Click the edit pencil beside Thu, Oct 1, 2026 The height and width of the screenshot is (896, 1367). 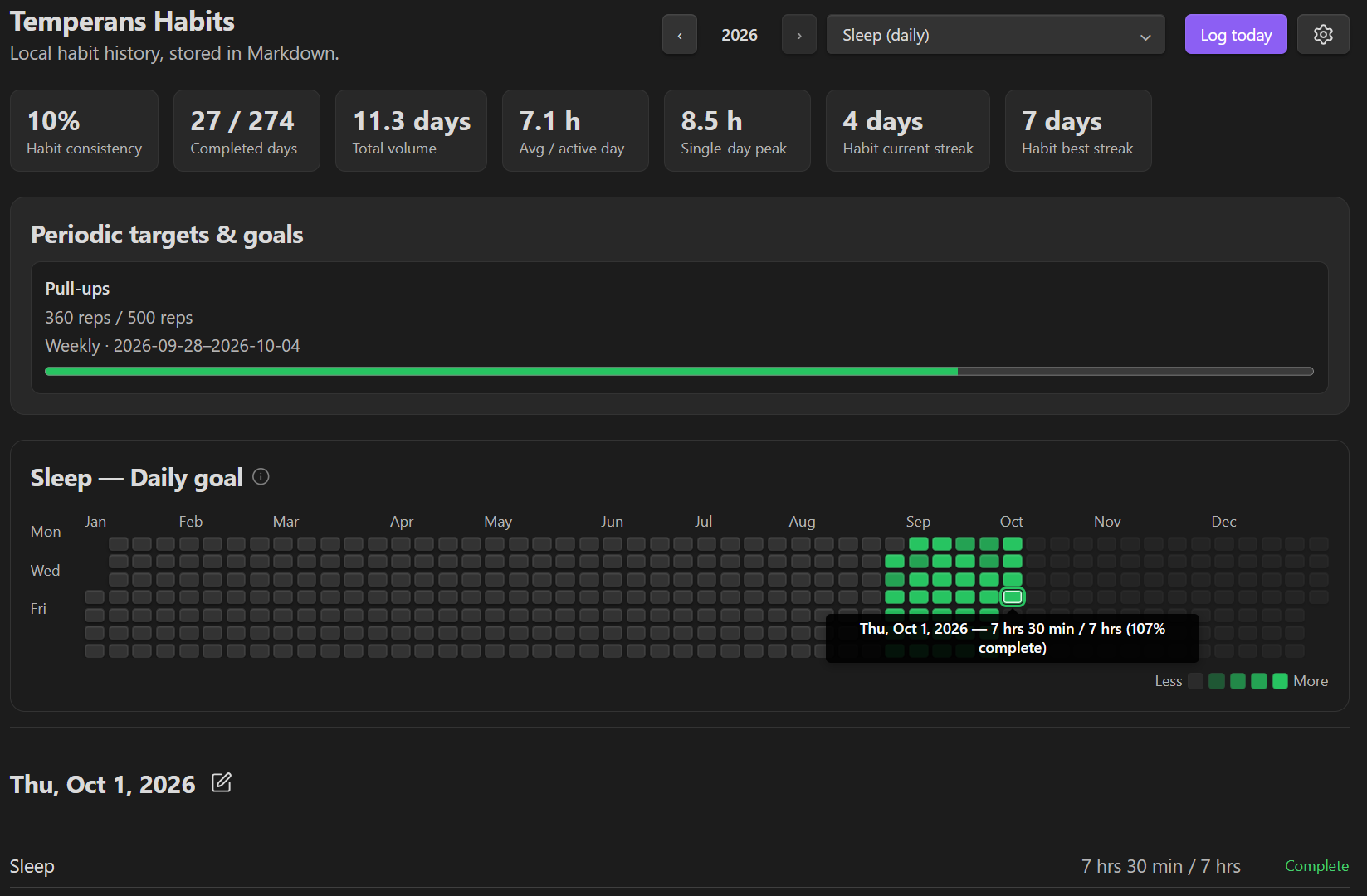(x=222, y=782)
